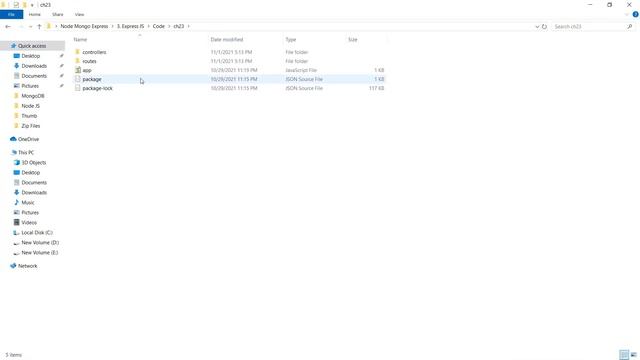Open Pictures under This PC
The width and height of the screenshot is (640, 360).
tap(30, 212)
